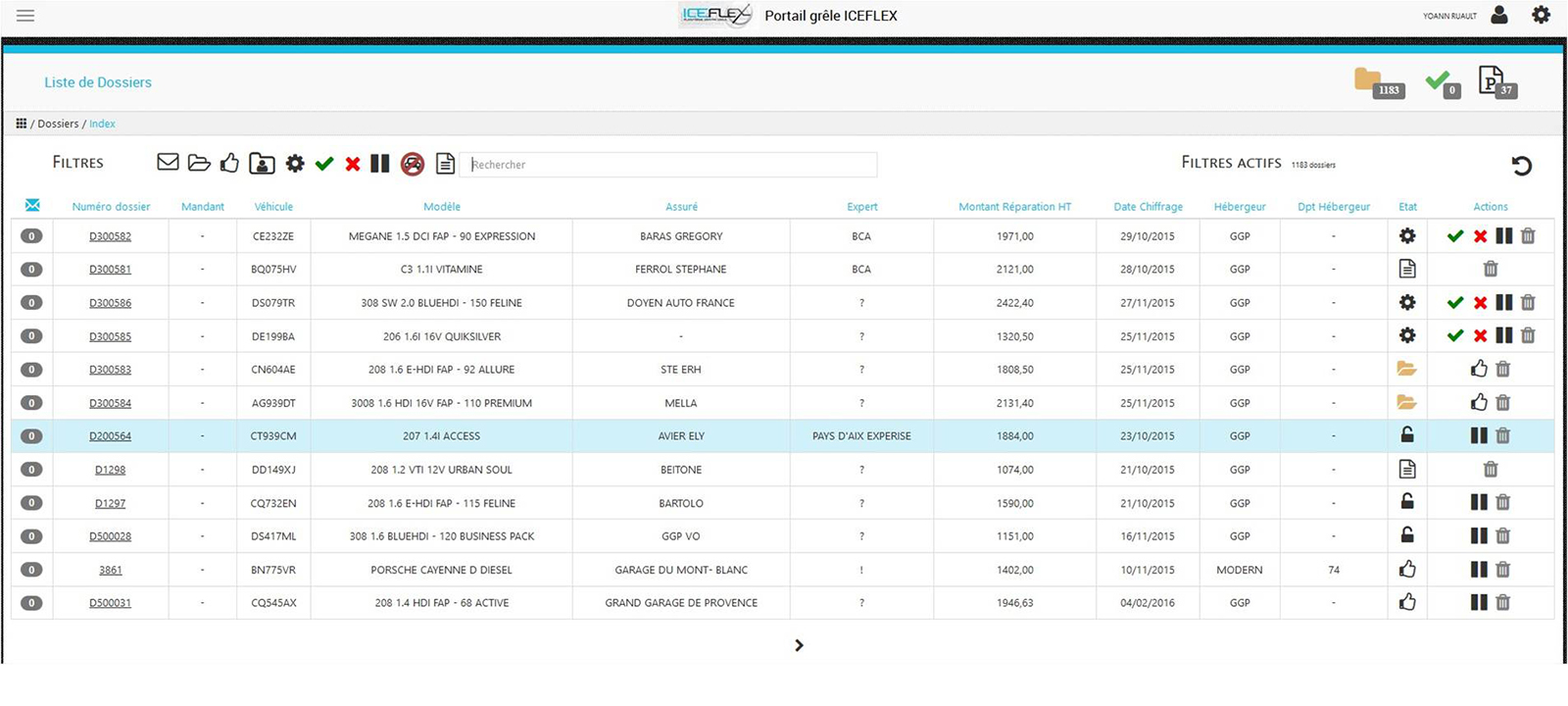This screenshot has height=706, width=1568.
Task: Pause dossier D200564 using the pause icon
Action: (x=1479, y=435)
